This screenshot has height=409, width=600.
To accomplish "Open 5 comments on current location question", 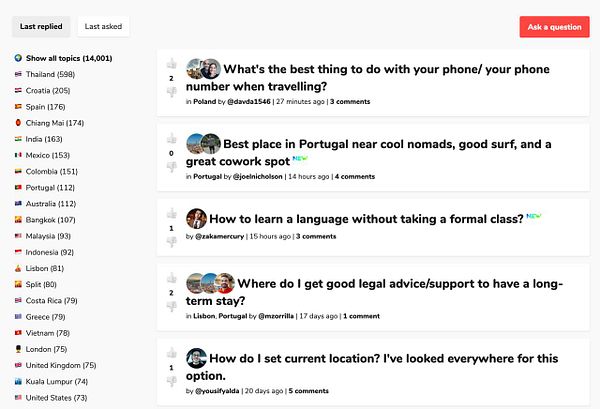I will click(308, 391).
